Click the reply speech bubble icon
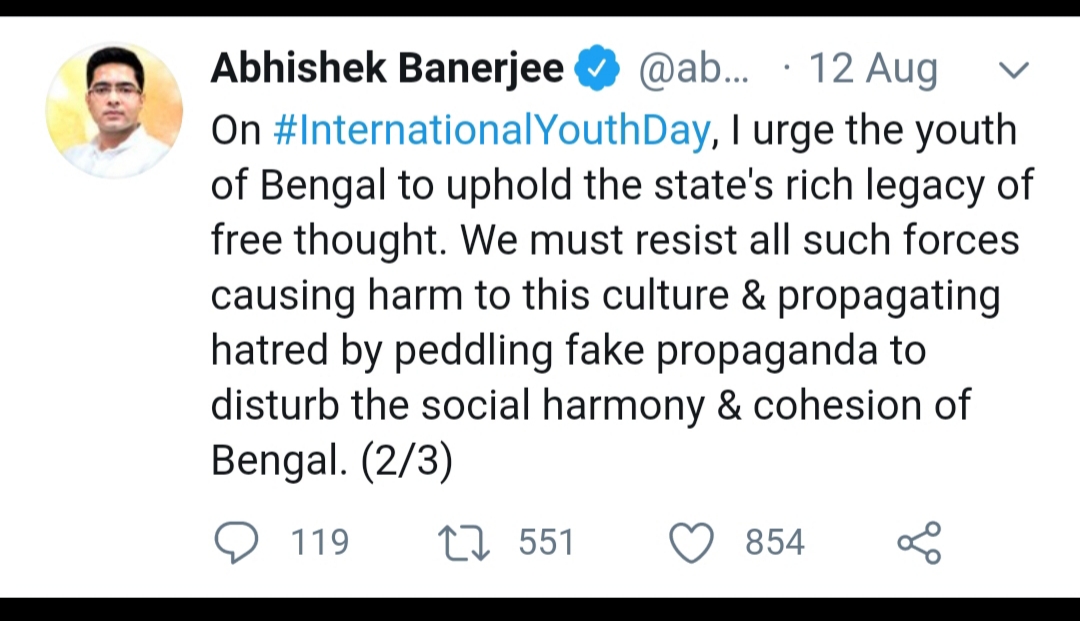Image resolution: width=1080 pixels, height=621 pixels. coord(238,542)
